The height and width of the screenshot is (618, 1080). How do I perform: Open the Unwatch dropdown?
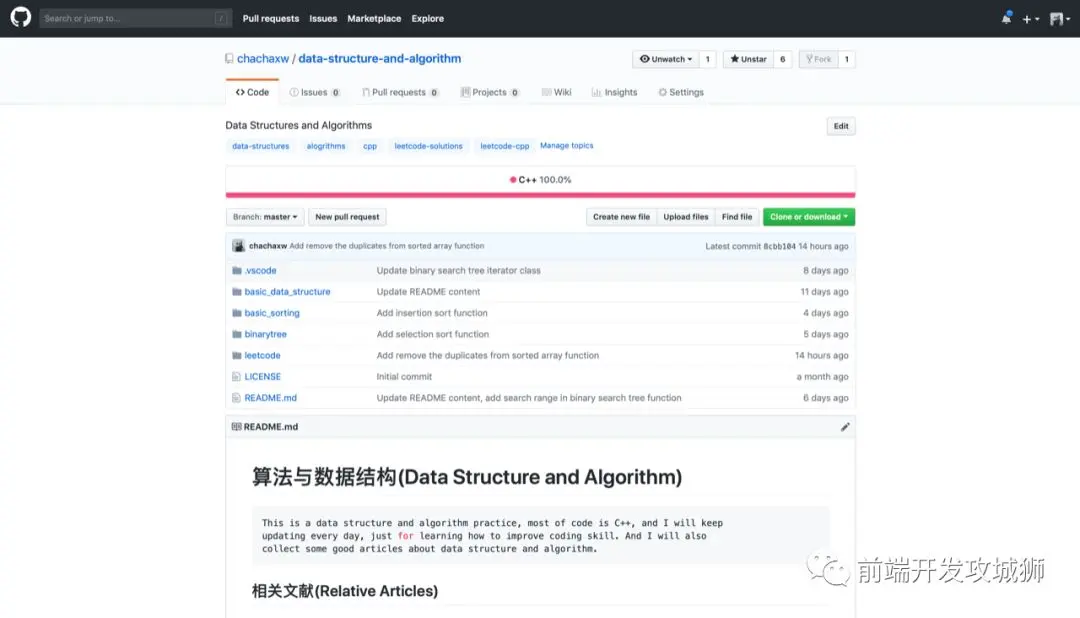tap(665, 59)
